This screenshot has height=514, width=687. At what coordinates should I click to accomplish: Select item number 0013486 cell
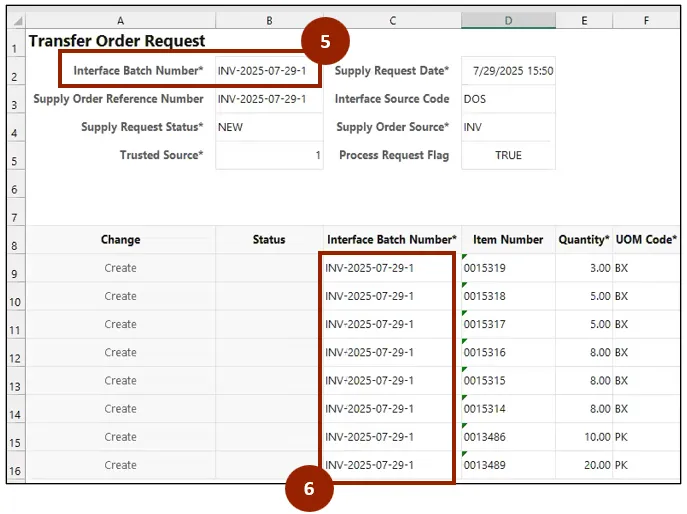pos(508,437)
